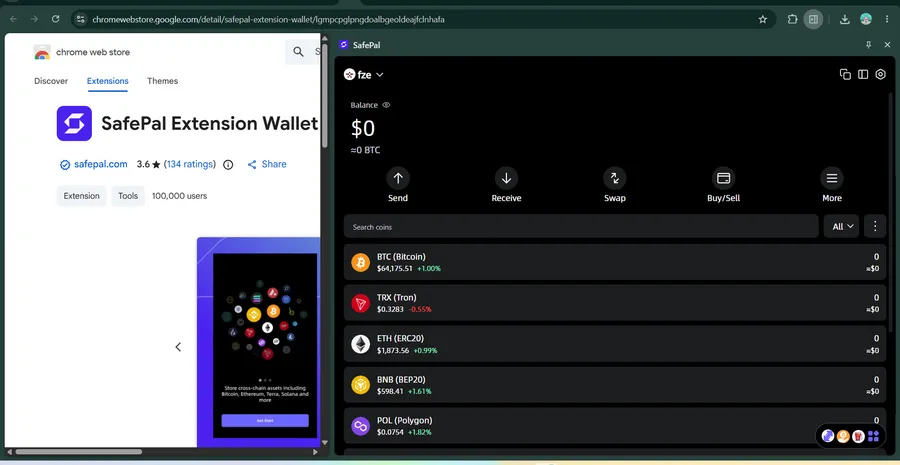
Task: Select the BNB (BEP20) coin row
Action: (615, 385)
